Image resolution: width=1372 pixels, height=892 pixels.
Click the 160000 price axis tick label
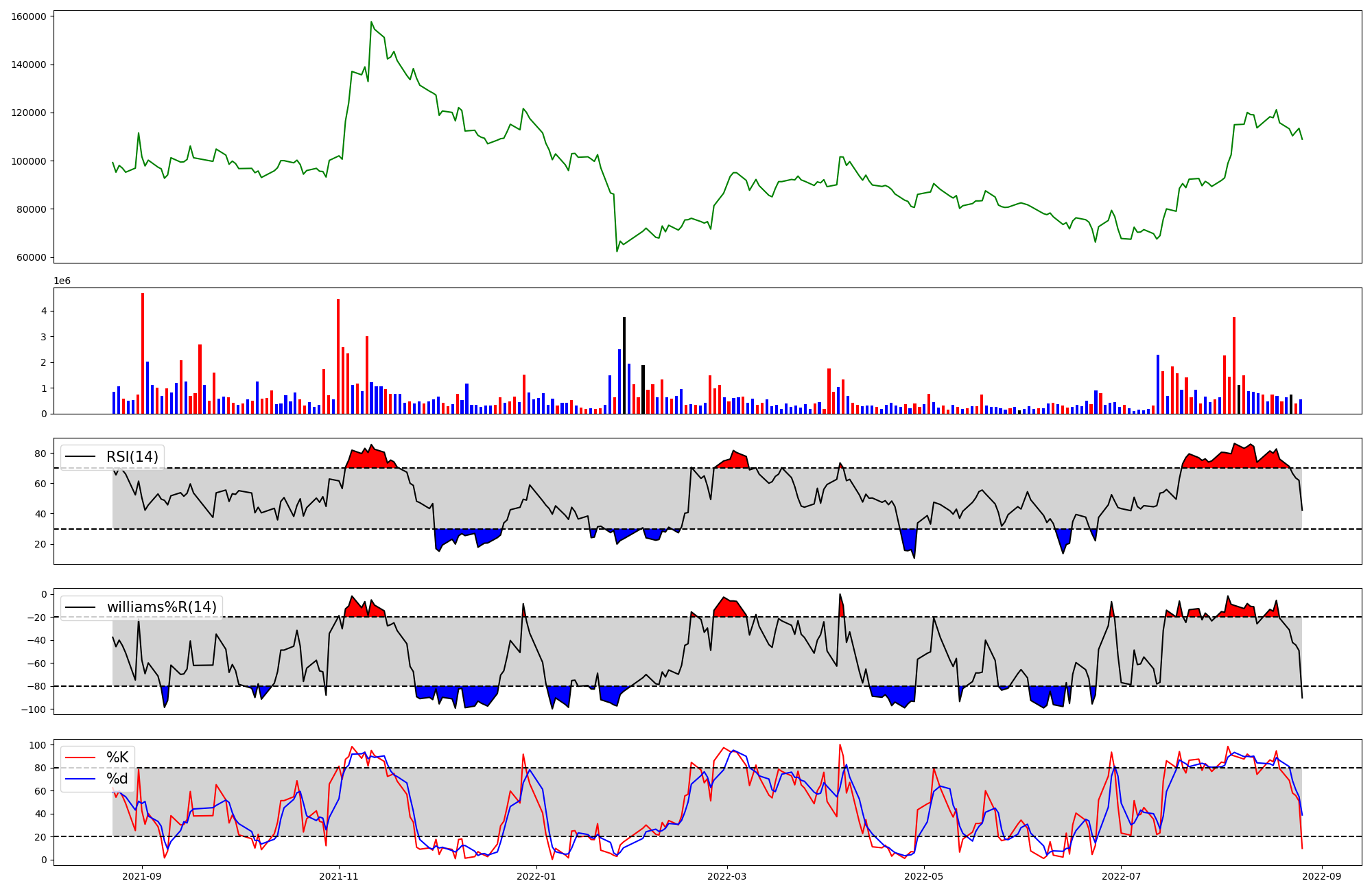29,16
